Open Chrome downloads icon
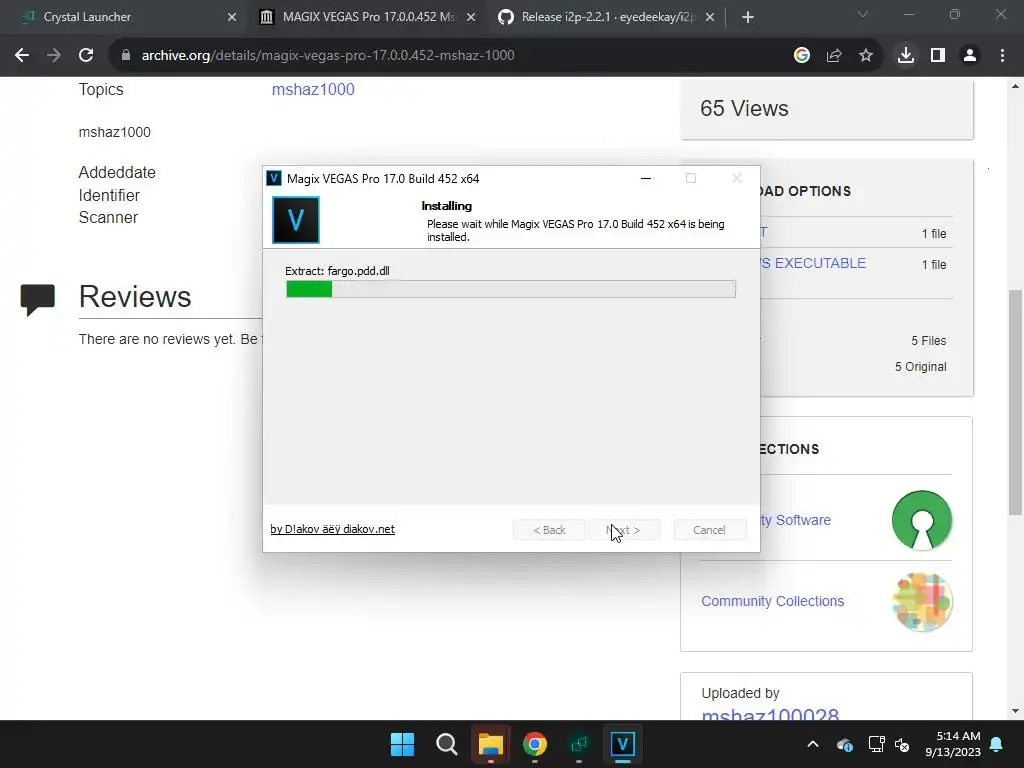 coord(906,56)
